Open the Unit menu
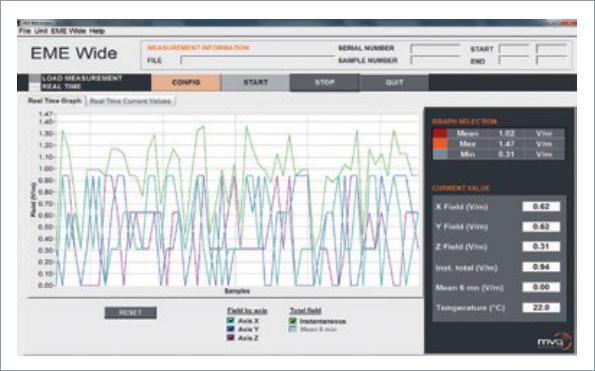Viewport: 595px width, 371px height. [x=41, y=31]
